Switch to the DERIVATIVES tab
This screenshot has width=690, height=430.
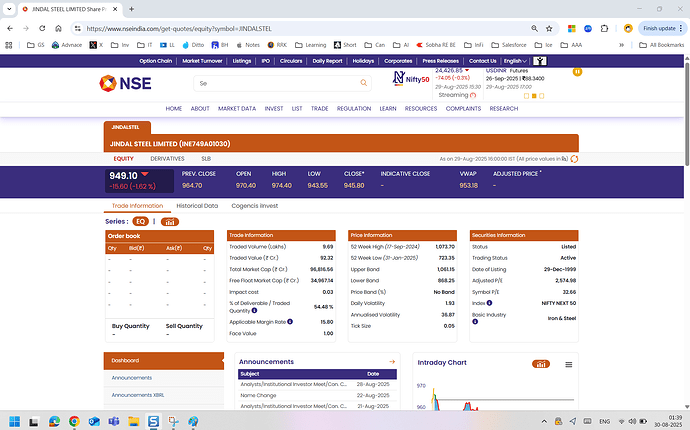click(167, 159)
